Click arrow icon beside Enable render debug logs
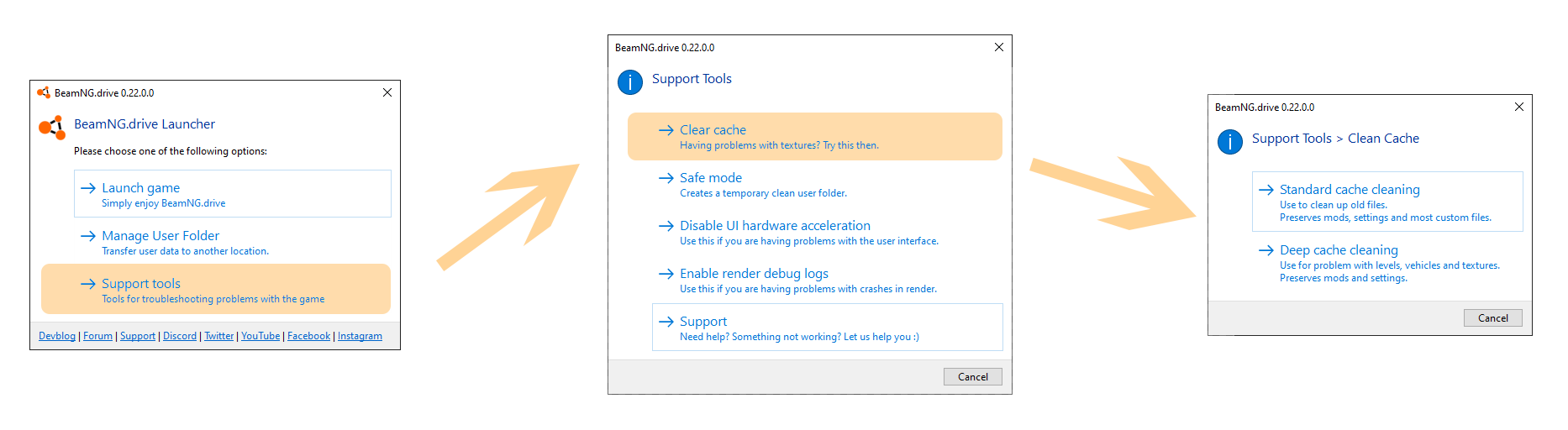Image resolution: width=1568 pixels, height=430 pixels. (x=666, y=274)
